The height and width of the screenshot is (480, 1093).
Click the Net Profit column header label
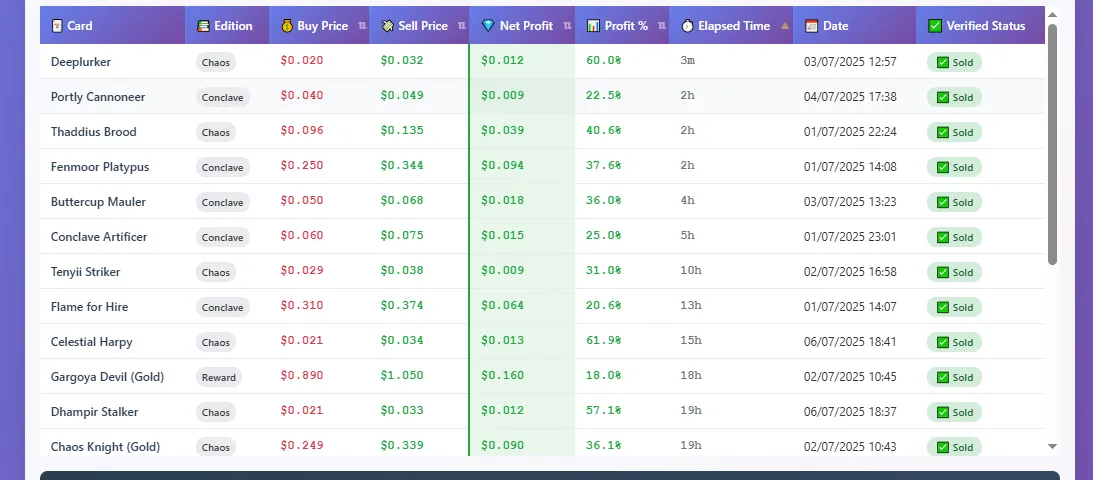[x=526, y=26]
